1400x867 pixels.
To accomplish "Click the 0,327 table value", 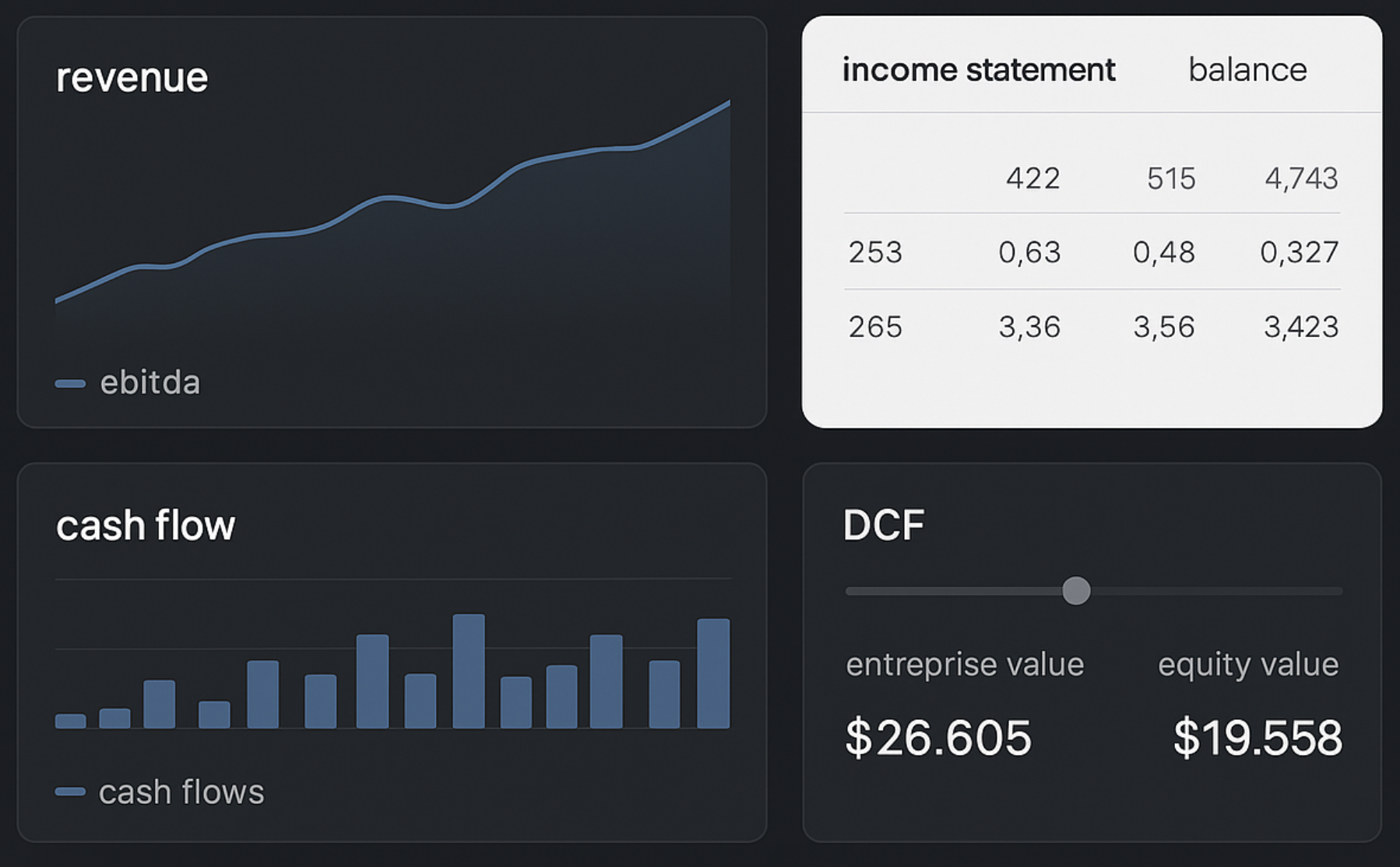I will [x=1299, y=252].
